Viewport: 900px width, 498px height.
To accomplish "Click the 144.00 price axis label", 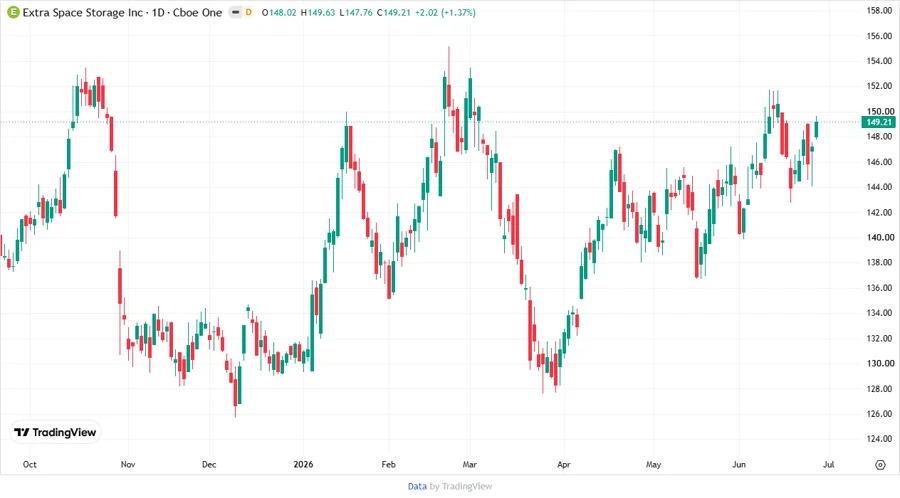I will (x=879, y=187).
